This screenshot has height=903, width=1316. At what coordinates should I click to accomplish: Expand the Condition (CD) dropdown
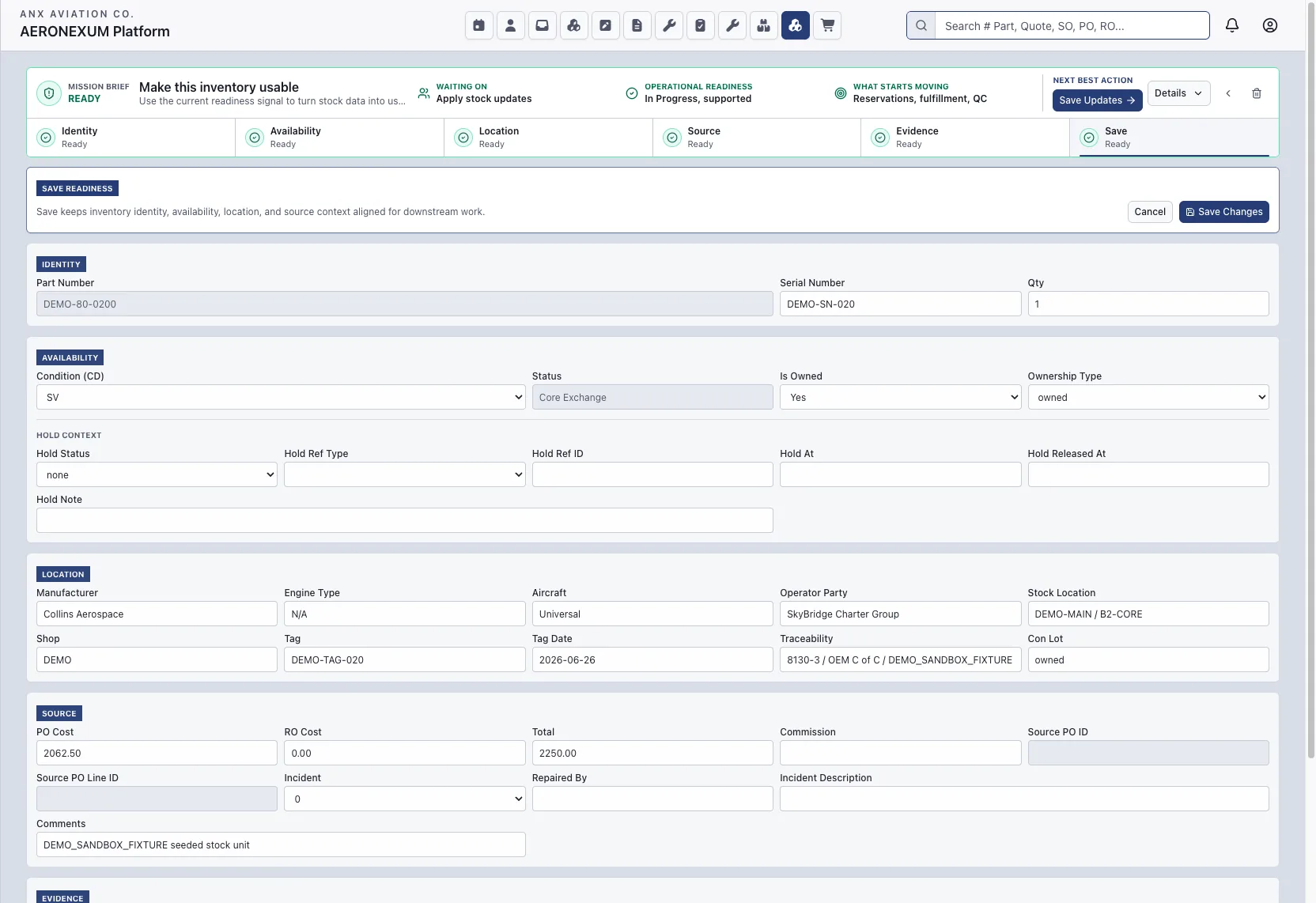point(281,397)
